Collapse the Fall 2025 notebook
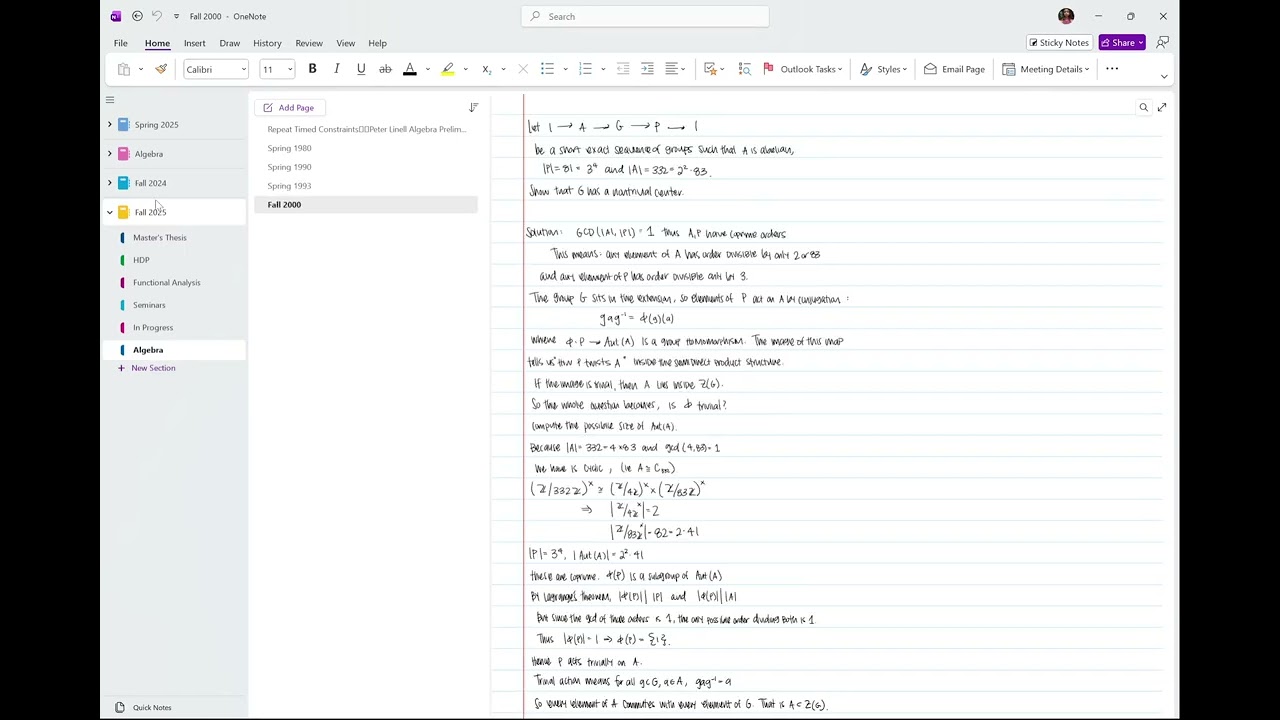Screen dimensions: 1280x720 (x=110, y=212)
